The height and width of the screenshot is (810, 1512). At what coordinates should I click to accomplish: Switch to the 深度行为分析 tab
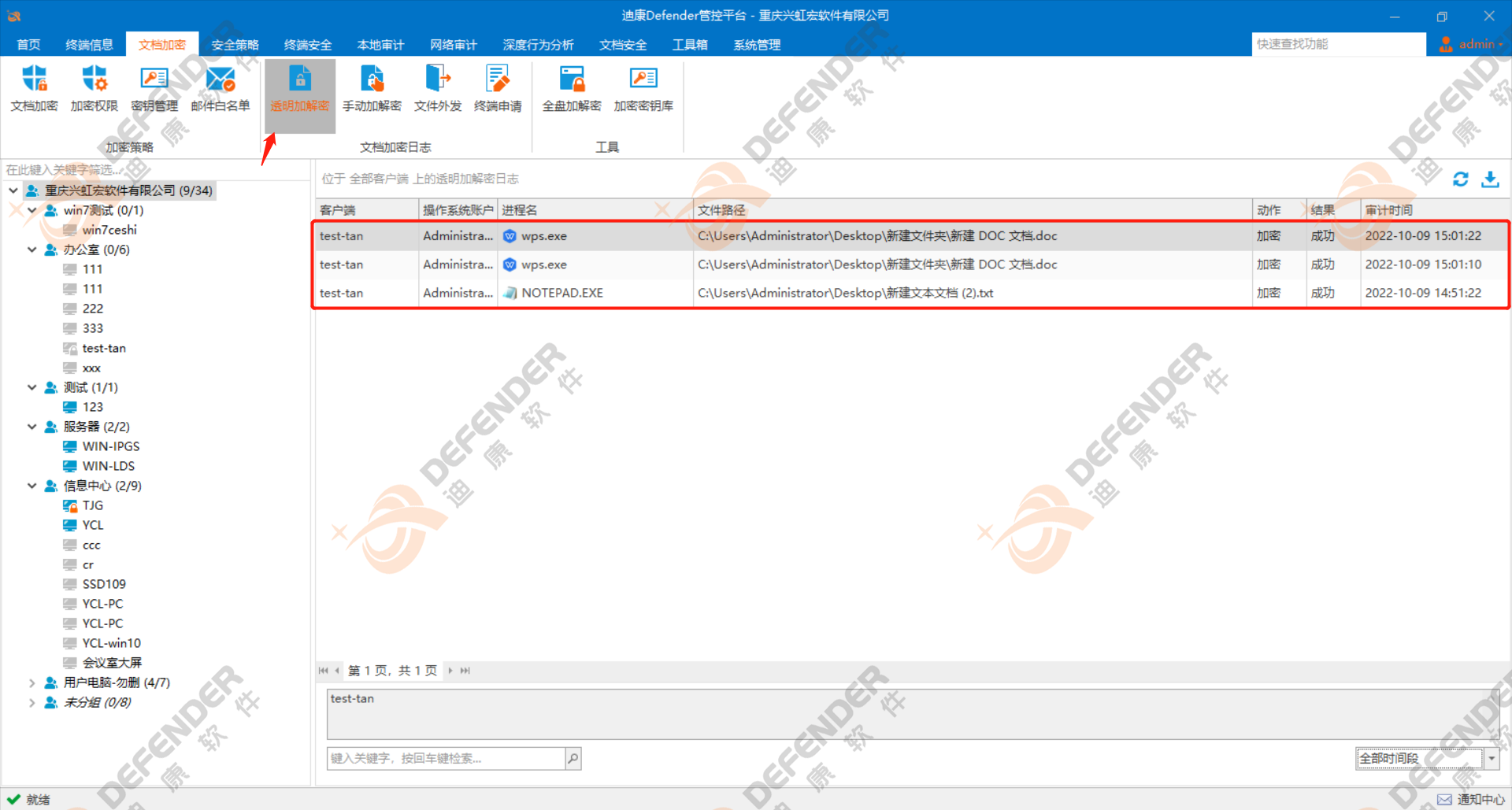pos(538,45)
